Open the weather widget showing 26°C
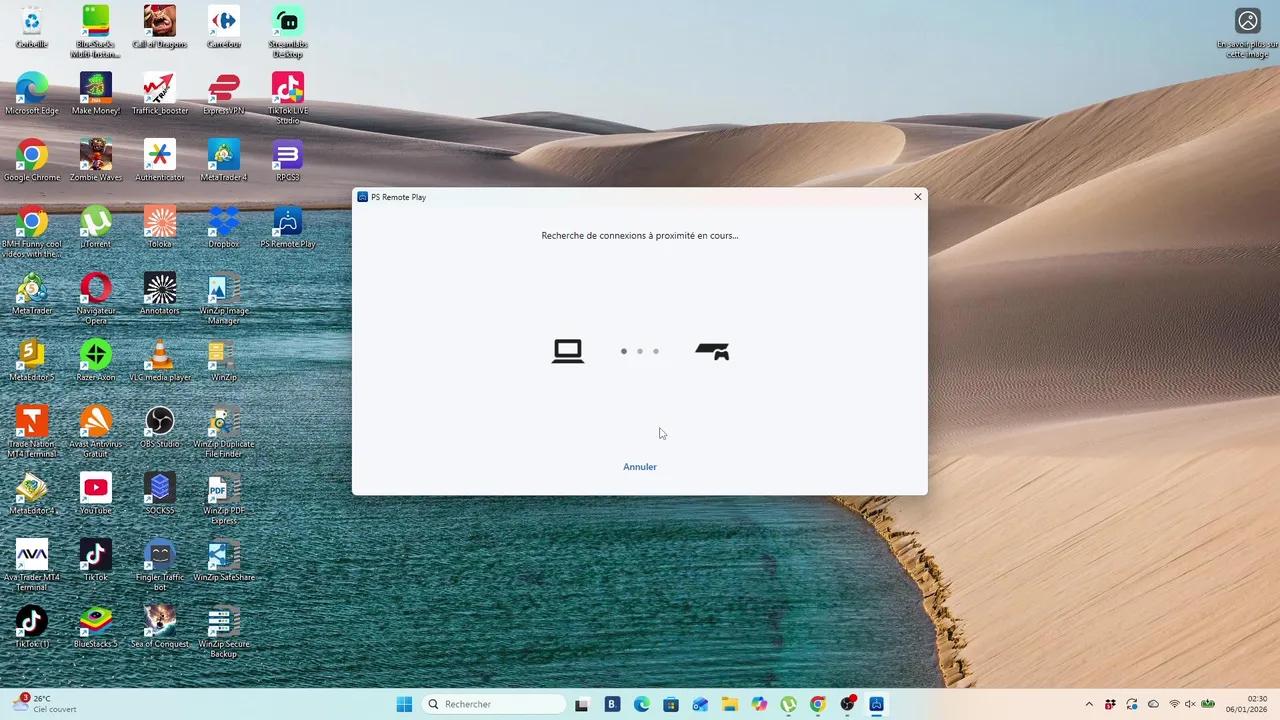 pos(44,704)
